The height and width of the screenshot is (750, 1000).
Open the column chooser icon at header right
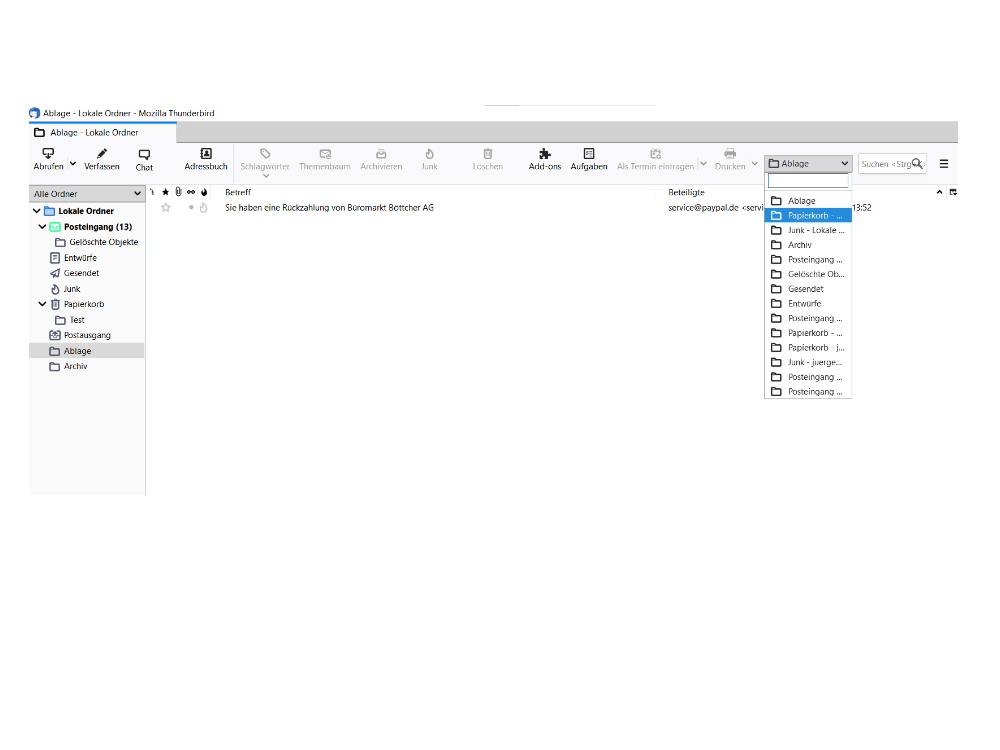pos(953,192)
